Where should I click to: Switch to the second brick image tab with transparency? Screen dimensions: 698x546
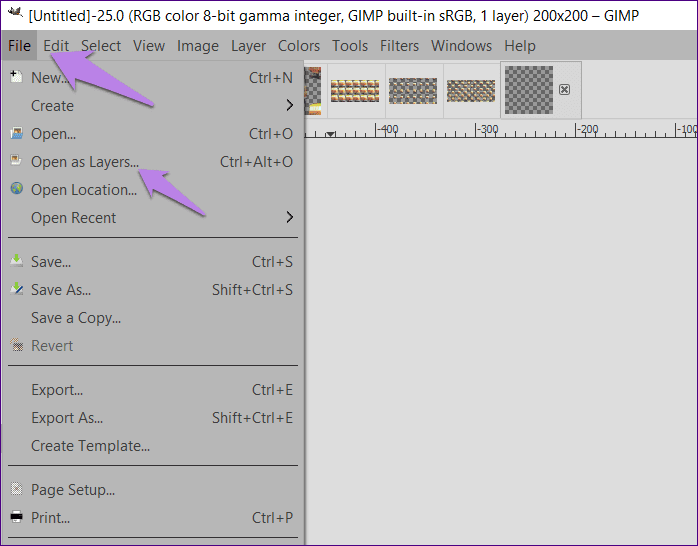pyautogui.click(x=413, y=90)
